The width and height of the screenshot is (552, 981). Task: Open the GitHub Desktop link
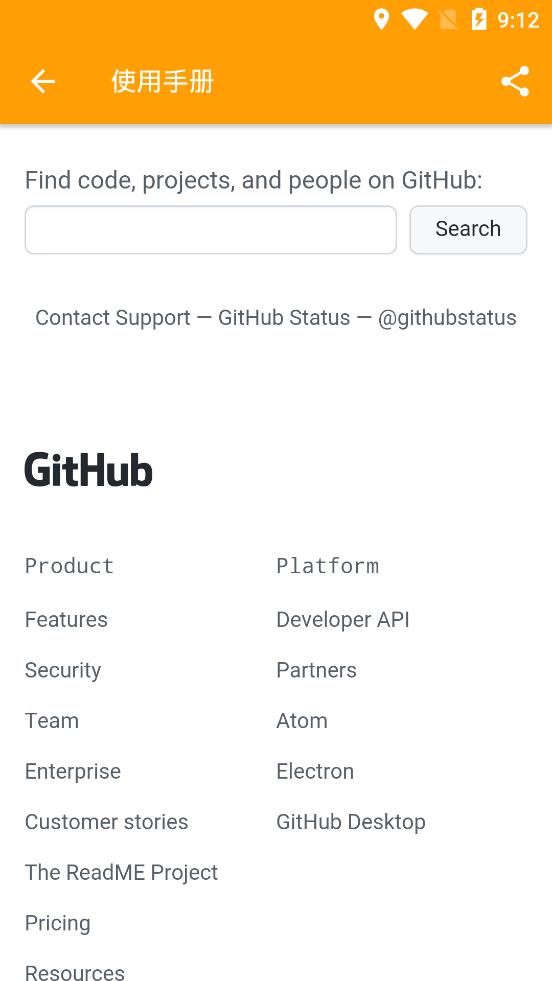coord(351,821)
